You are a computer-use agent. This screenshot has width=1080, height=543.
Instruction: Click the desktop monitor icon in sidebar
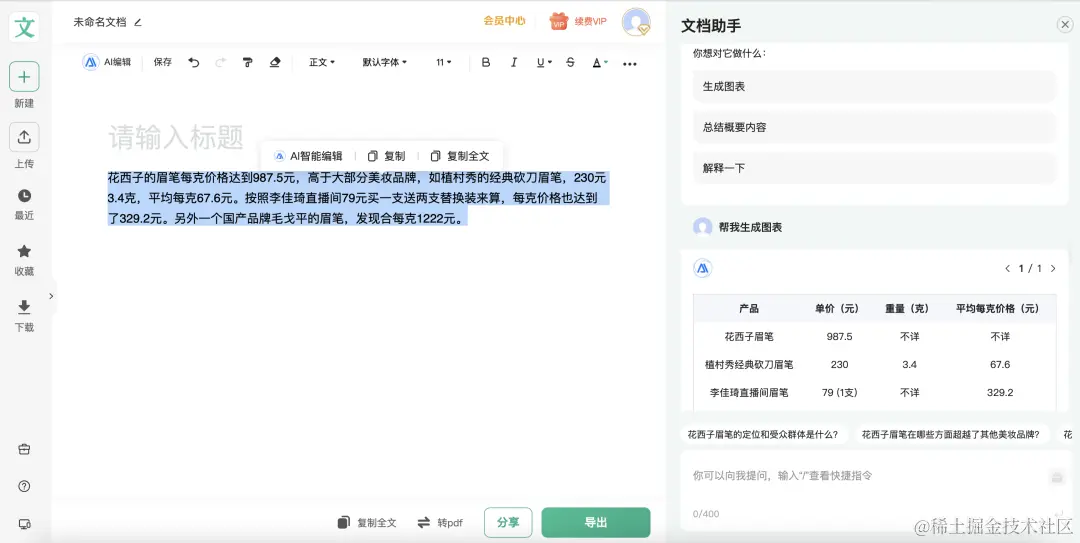point(24,524)
